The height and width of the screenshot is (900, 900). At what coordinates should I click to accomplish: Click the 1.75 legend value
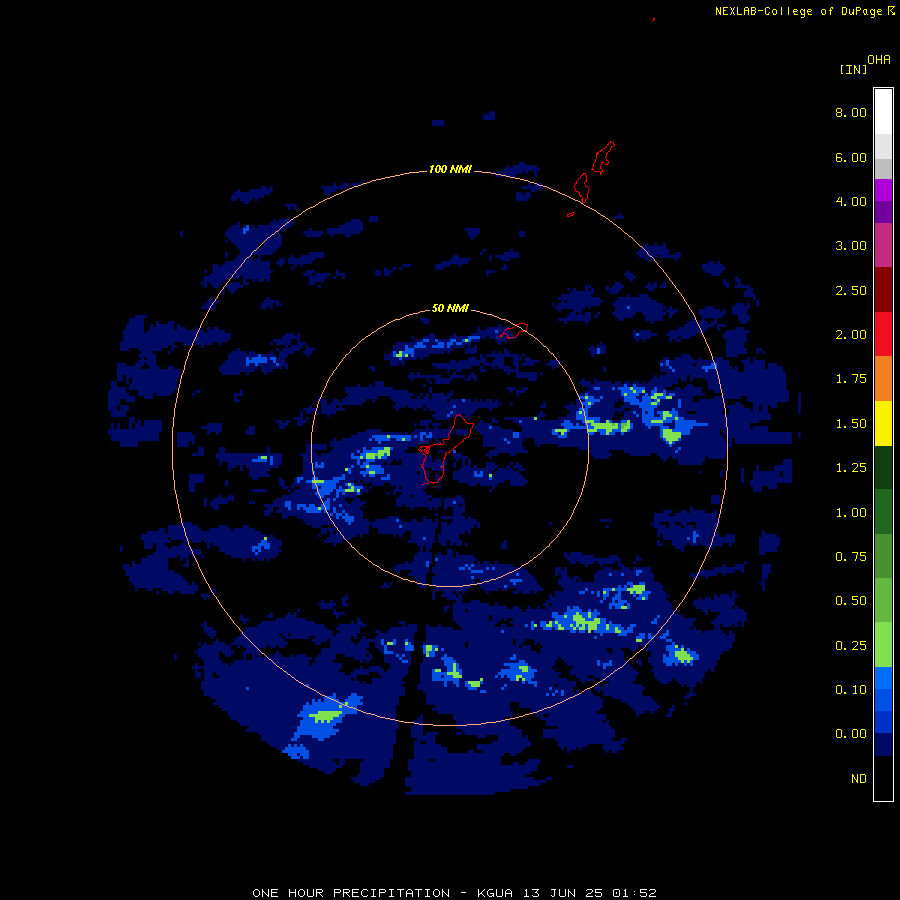tap(851, 379)
